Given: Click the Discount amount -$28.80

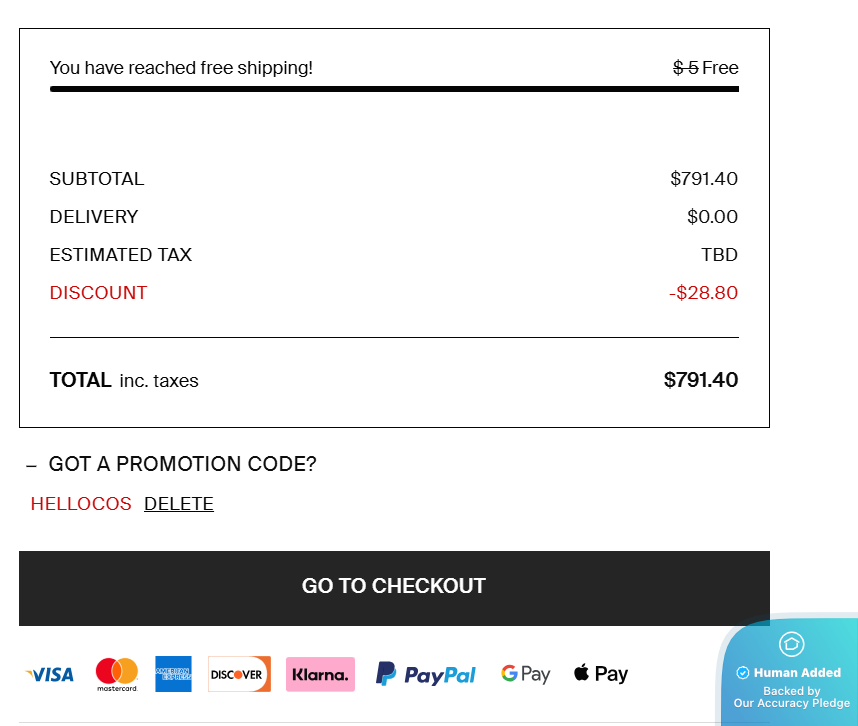Looking at the screenshot, I should click(x=703, y=293).
